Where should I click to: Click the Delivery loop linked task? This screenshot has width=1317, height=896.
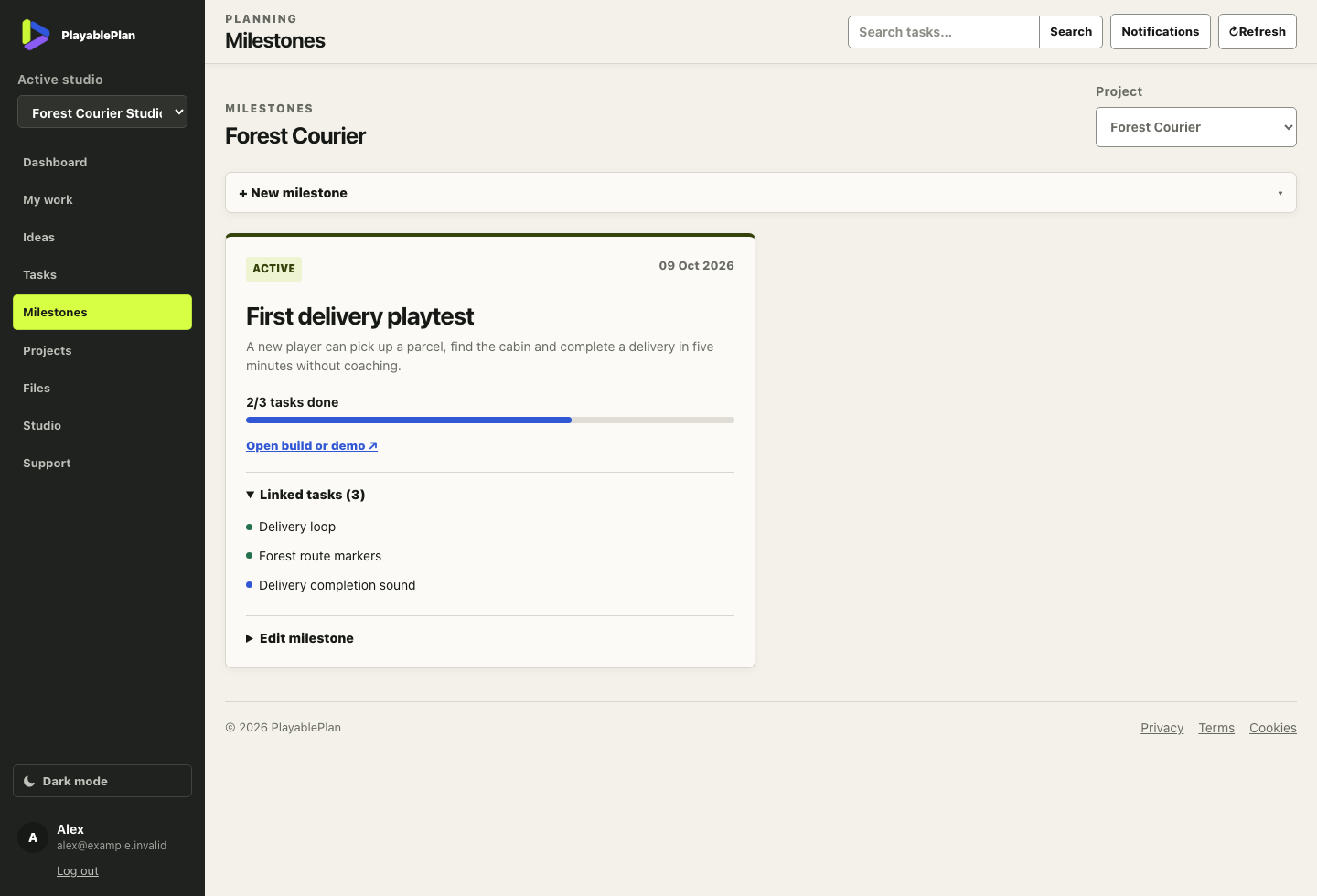point(297,527)
